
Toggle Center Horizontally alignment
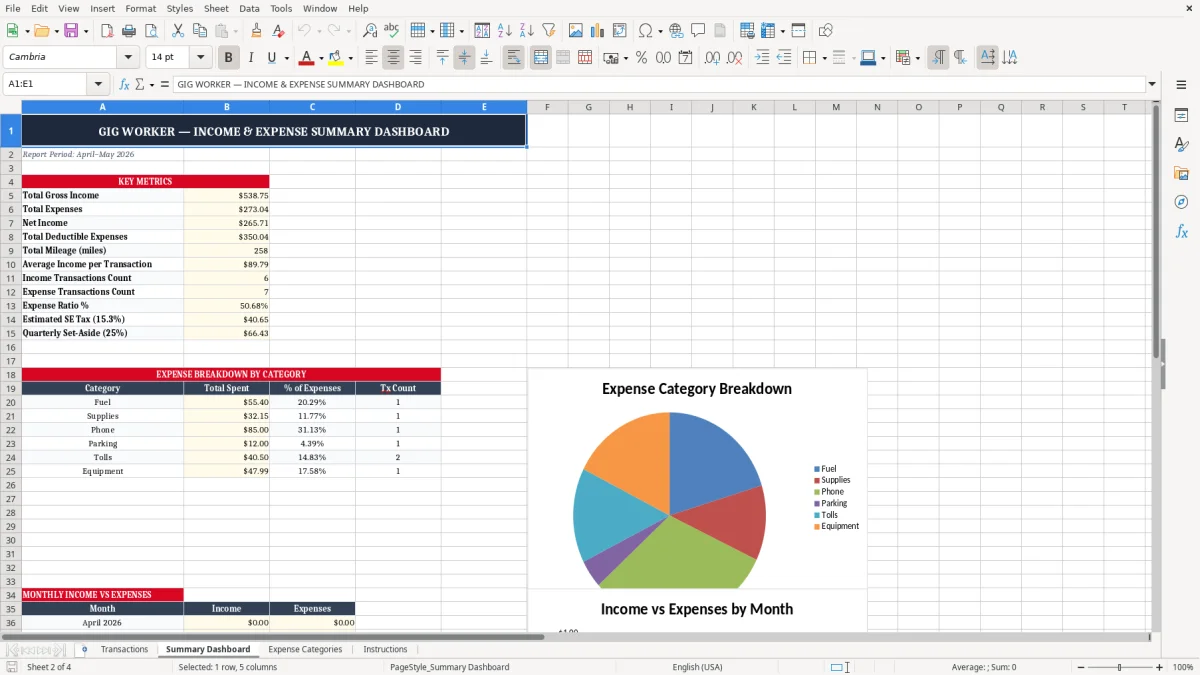click(393, 58)
